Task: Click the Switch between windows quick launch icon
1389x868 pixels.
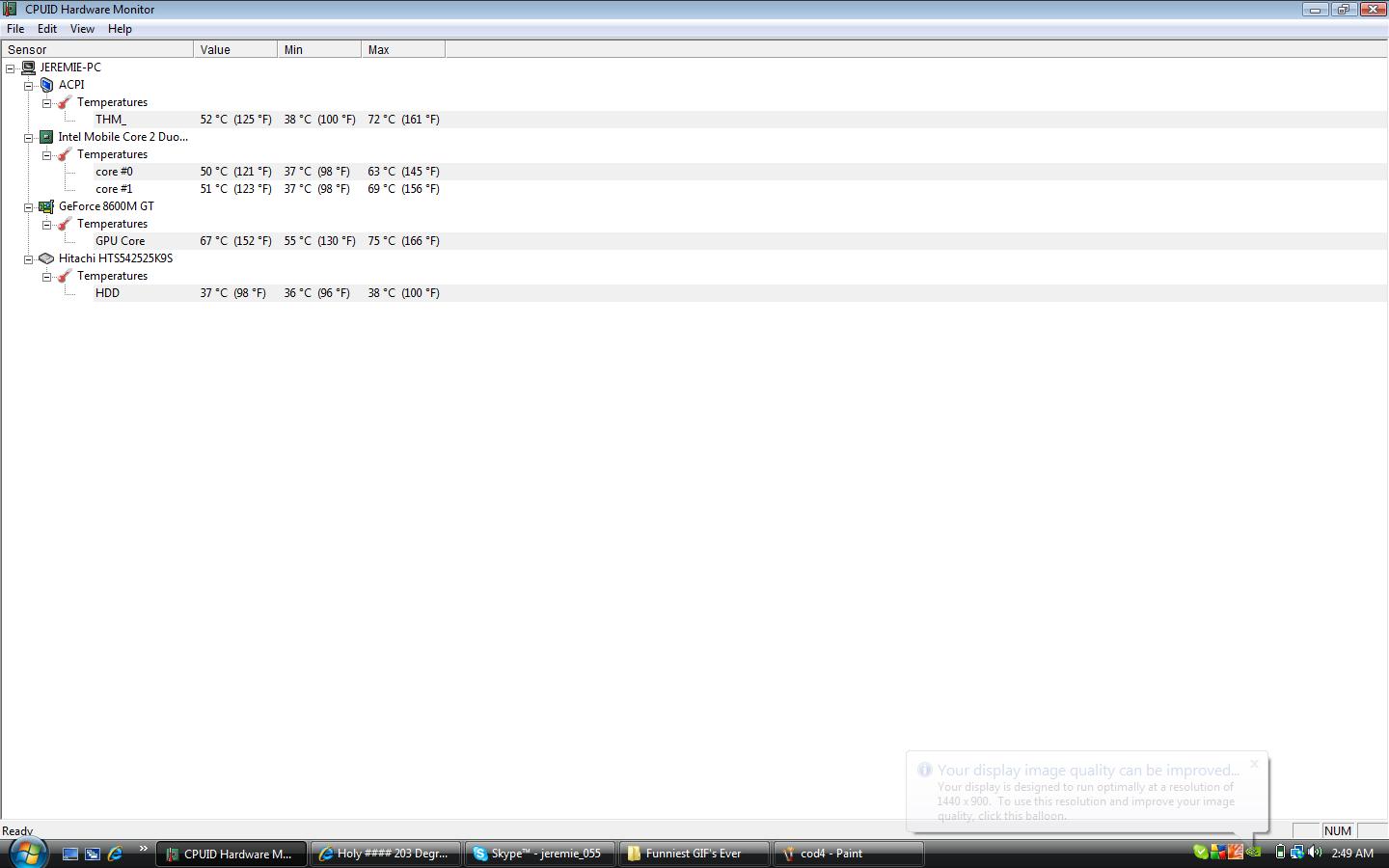Action: point(93,854)
